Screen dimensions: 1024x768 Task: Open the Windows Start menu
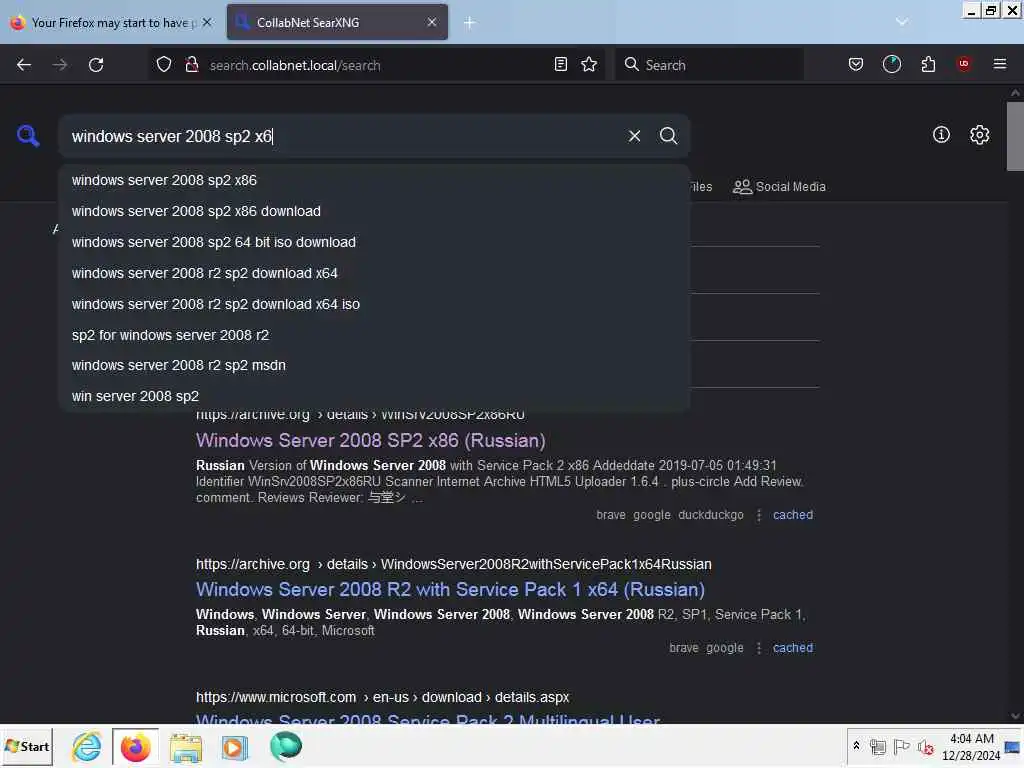(x=27, y=746)
